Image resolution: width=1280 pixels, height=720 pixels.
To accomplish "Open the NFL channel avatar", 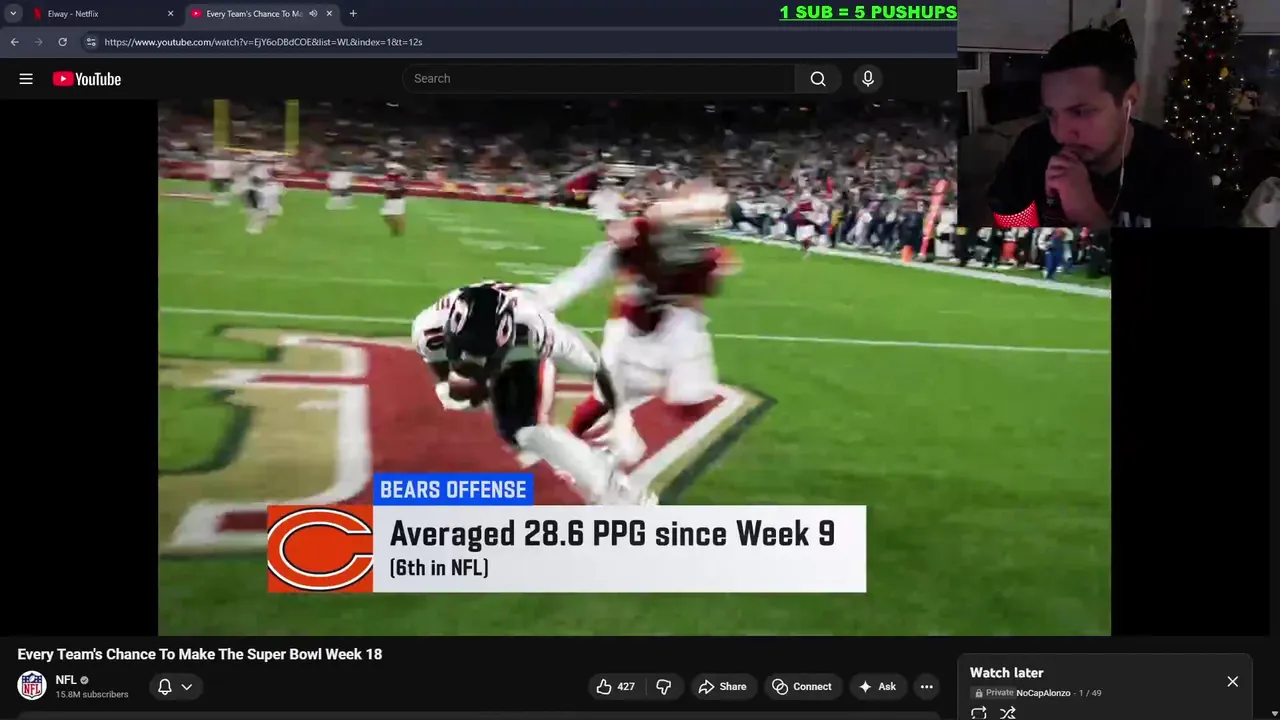I will [x=32, y=686].
